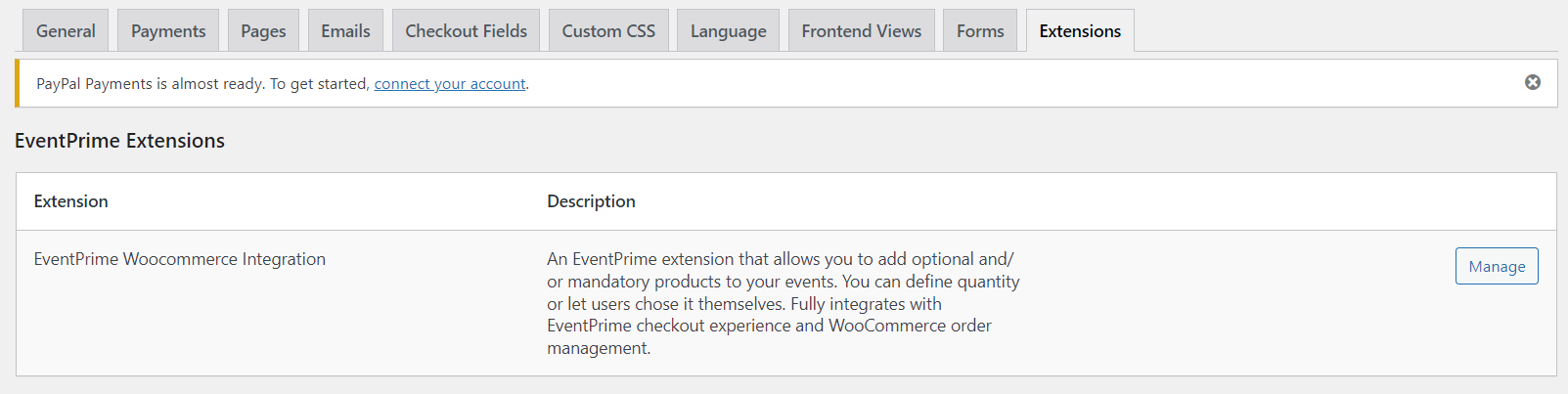
Task: Click the Woocommerce extension description paragraph
Action: tap(783, 303)
